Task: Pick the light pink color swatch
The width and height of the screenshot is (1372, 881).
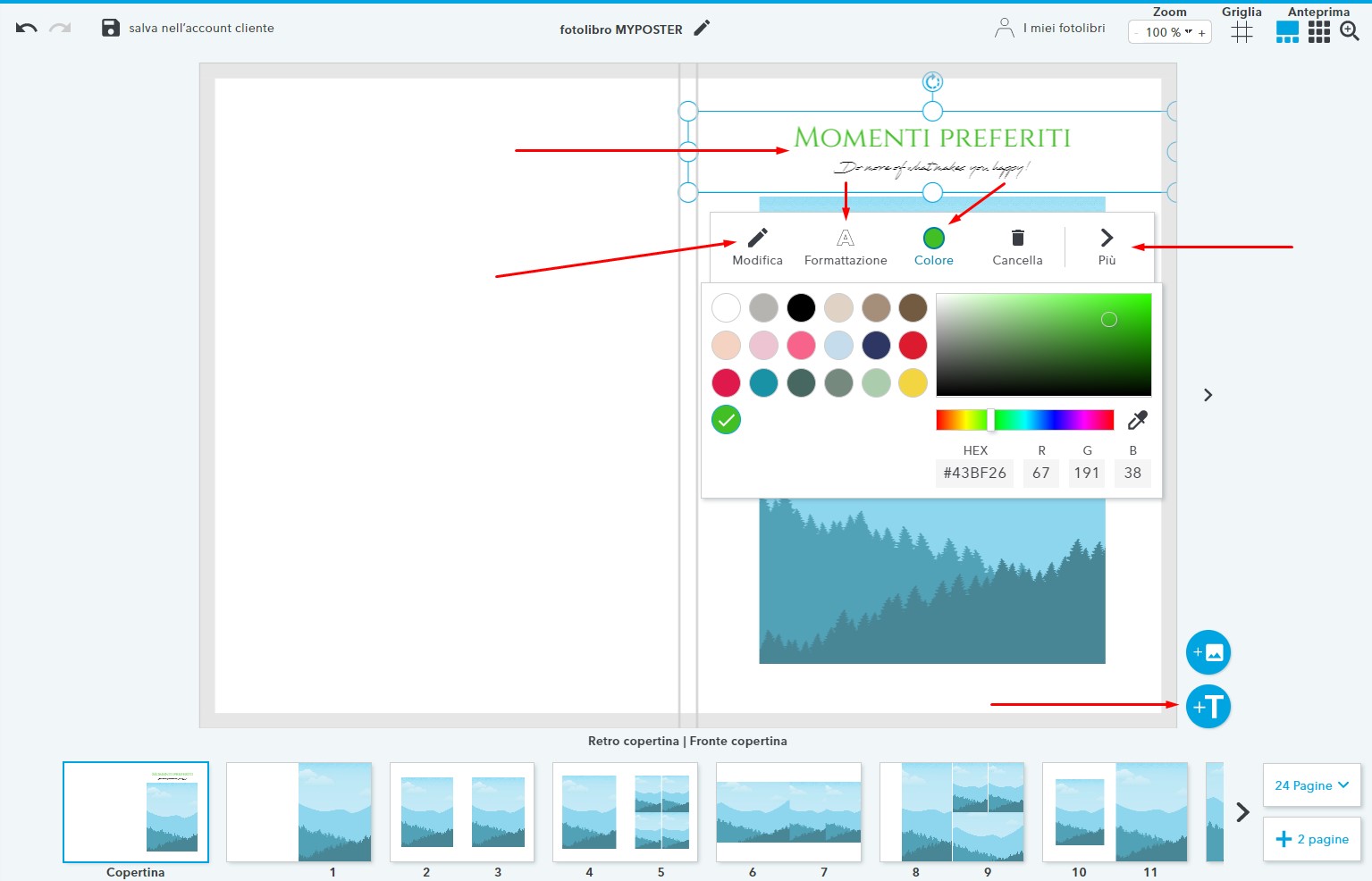Action: point(763,345)
